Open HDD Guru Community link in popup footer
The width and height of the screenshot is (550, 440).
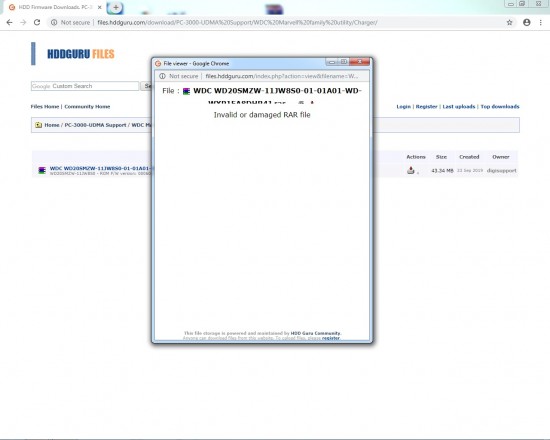315,333
